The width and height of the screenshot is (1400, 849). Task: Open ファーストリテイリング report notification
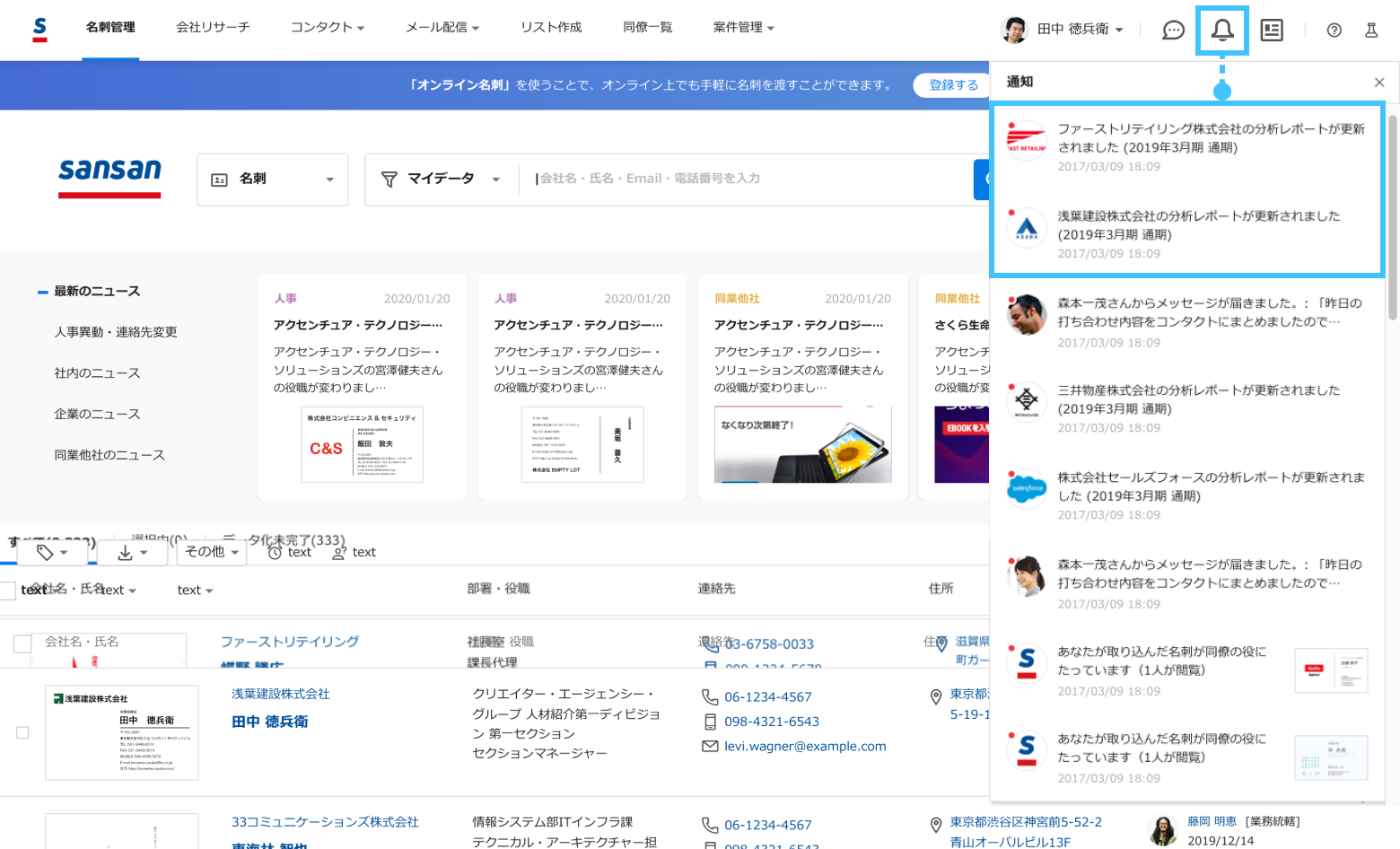click(x=1188, y=146)
